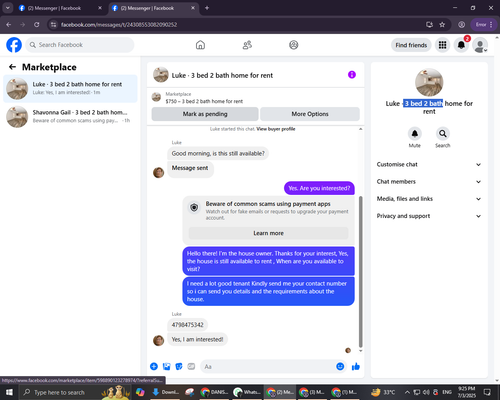Open the Friends icon in top navigation

tap(247, 45)
